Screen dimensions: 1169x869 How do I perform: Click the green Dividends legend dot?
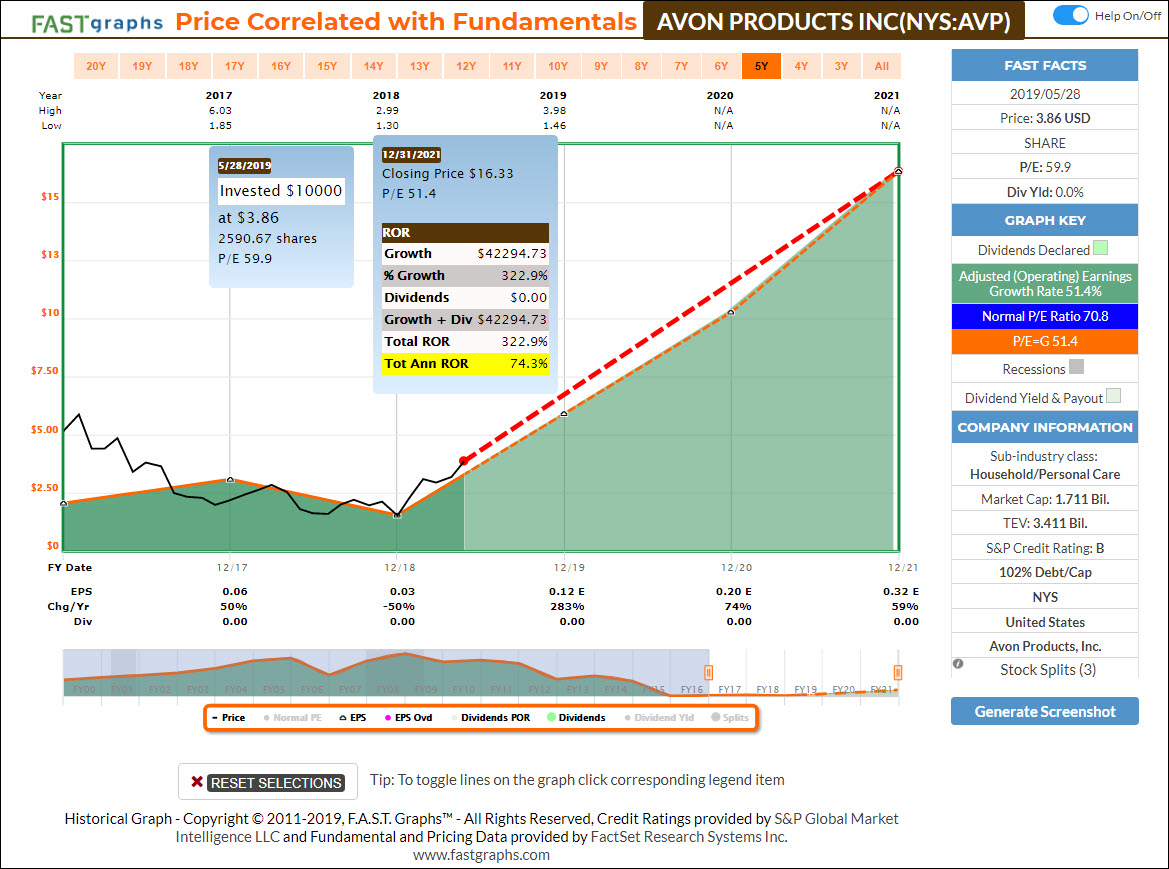tap(552, 718)
